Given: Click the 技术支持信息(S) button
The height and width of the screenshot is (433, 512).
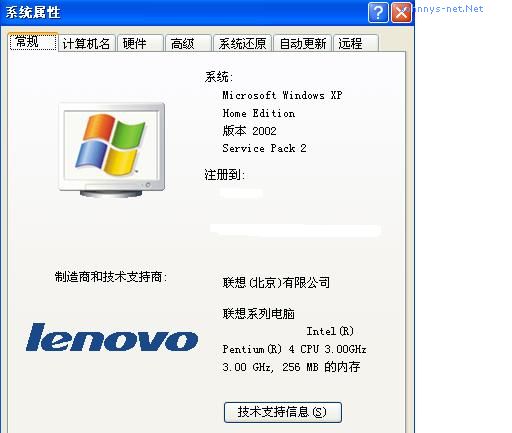Looking at the screenshot, I should [283, 412].
